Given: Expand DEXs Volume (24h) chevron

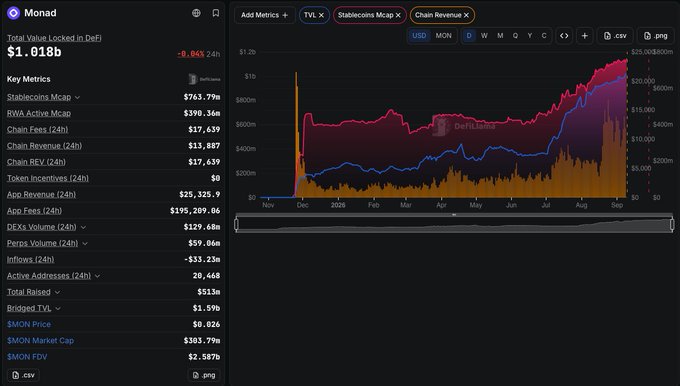Looking at the screenshot, I should [83, 227].
